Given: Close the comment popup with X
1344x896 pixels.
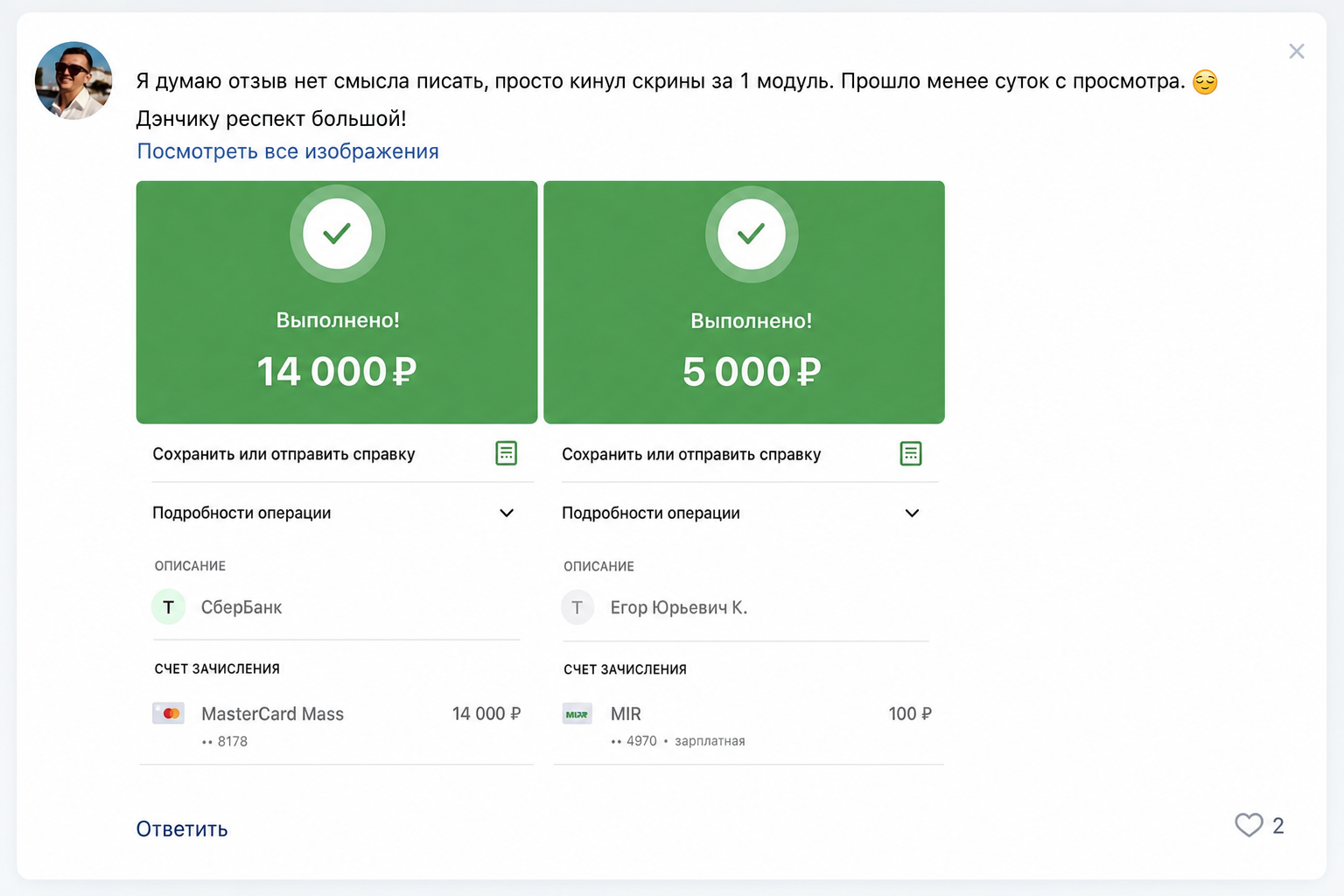Looking at the screenshot, I should coord(1297,52).
